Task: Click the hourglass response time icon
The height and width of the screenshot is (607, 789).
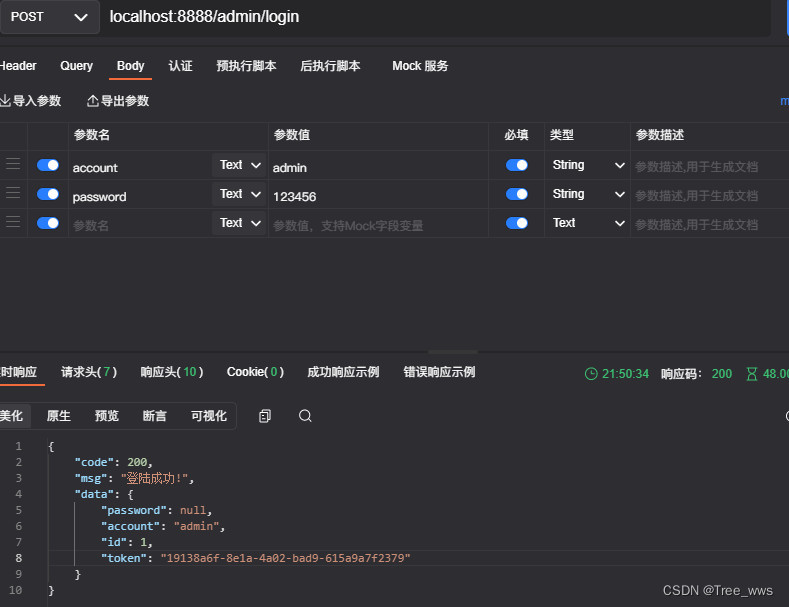Action: [x=752, y=374]
